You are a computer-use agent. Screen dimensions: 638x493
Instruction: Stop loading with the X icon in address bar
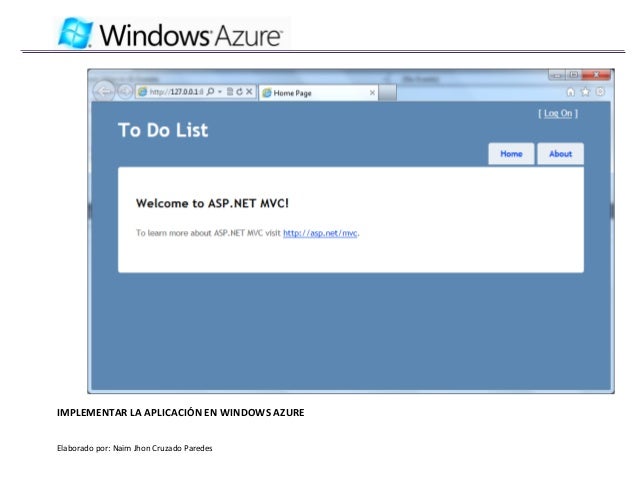(249, 92)
